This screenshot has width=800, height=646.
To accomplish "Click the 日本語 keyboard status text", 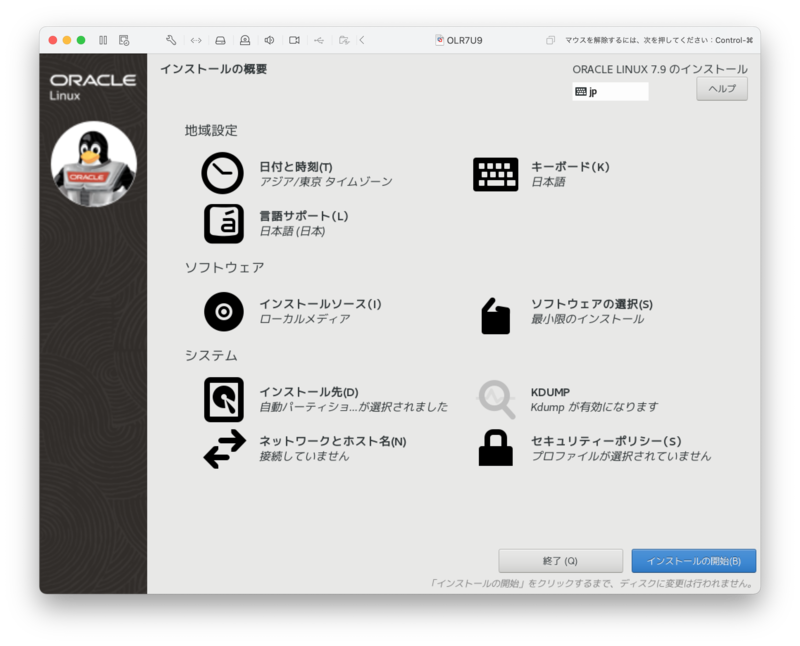I will (548, 182).
